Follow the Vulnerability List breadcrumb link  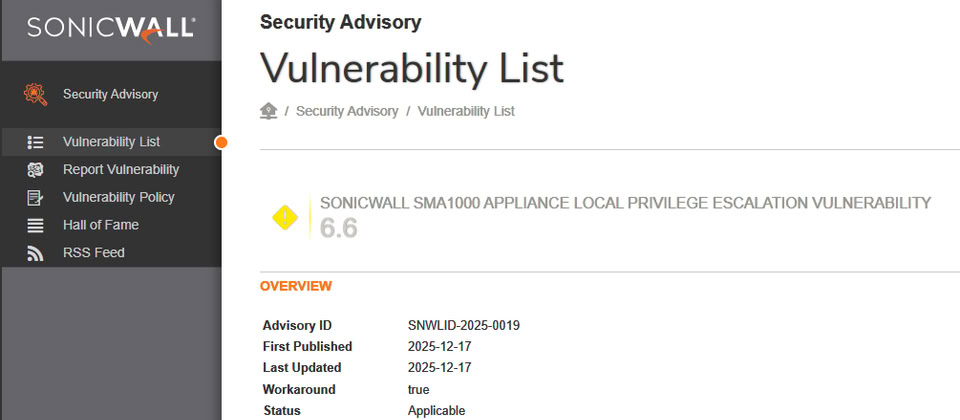tap(466, 111)
